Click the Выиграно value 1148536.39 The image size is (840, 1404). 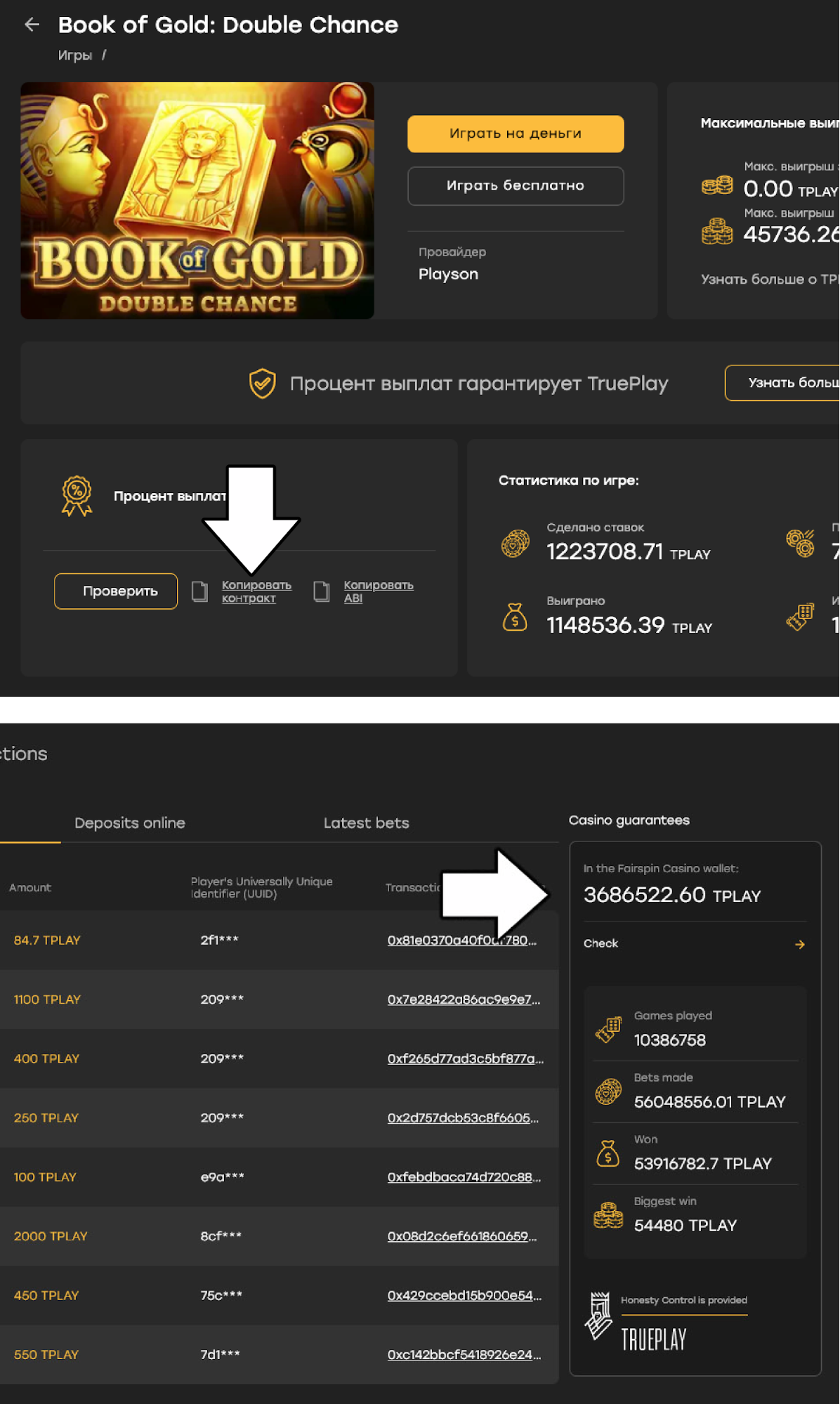click(605, 625)
